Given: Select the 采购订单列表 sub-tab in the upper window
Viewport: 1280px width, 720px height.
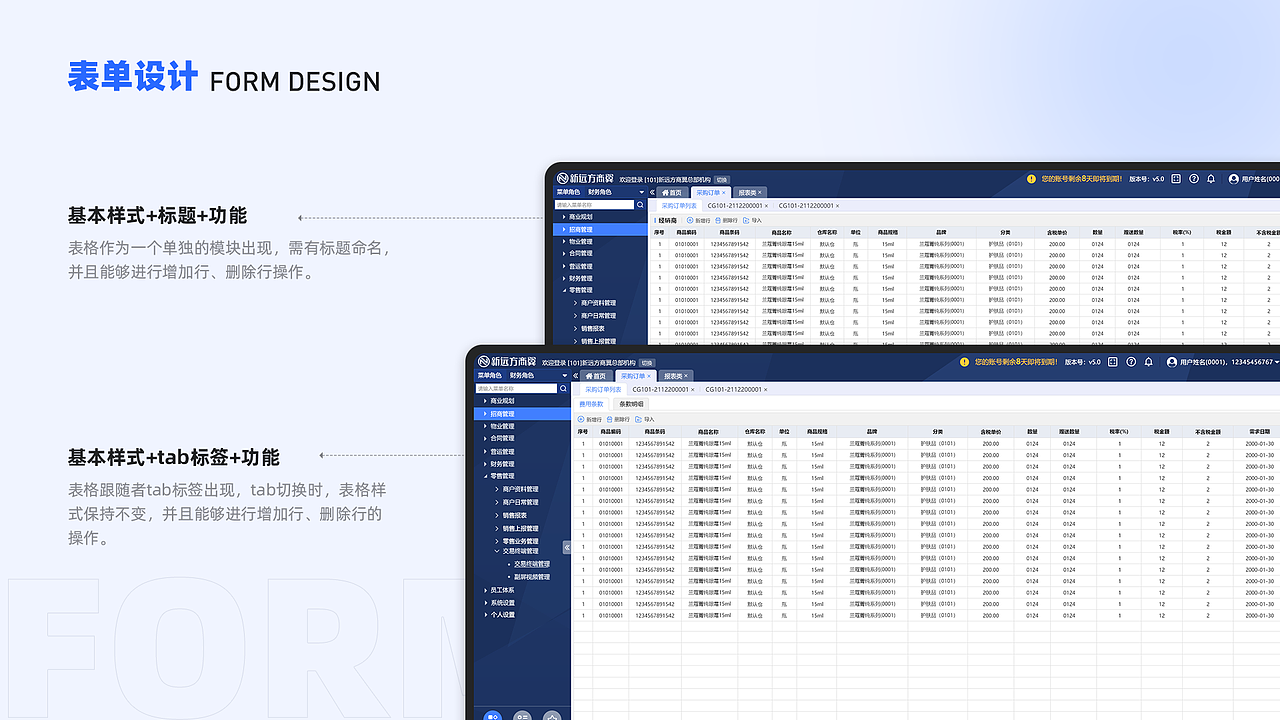Looking at the screenshot, I should tap(679, 206).
